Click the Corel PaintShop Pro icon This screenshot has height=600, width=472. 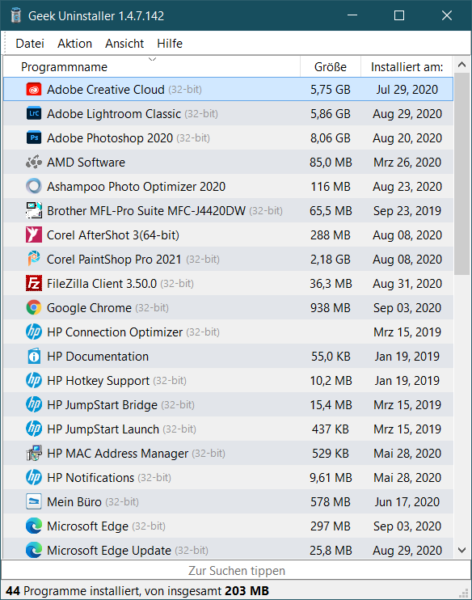[x=34, y=259]
